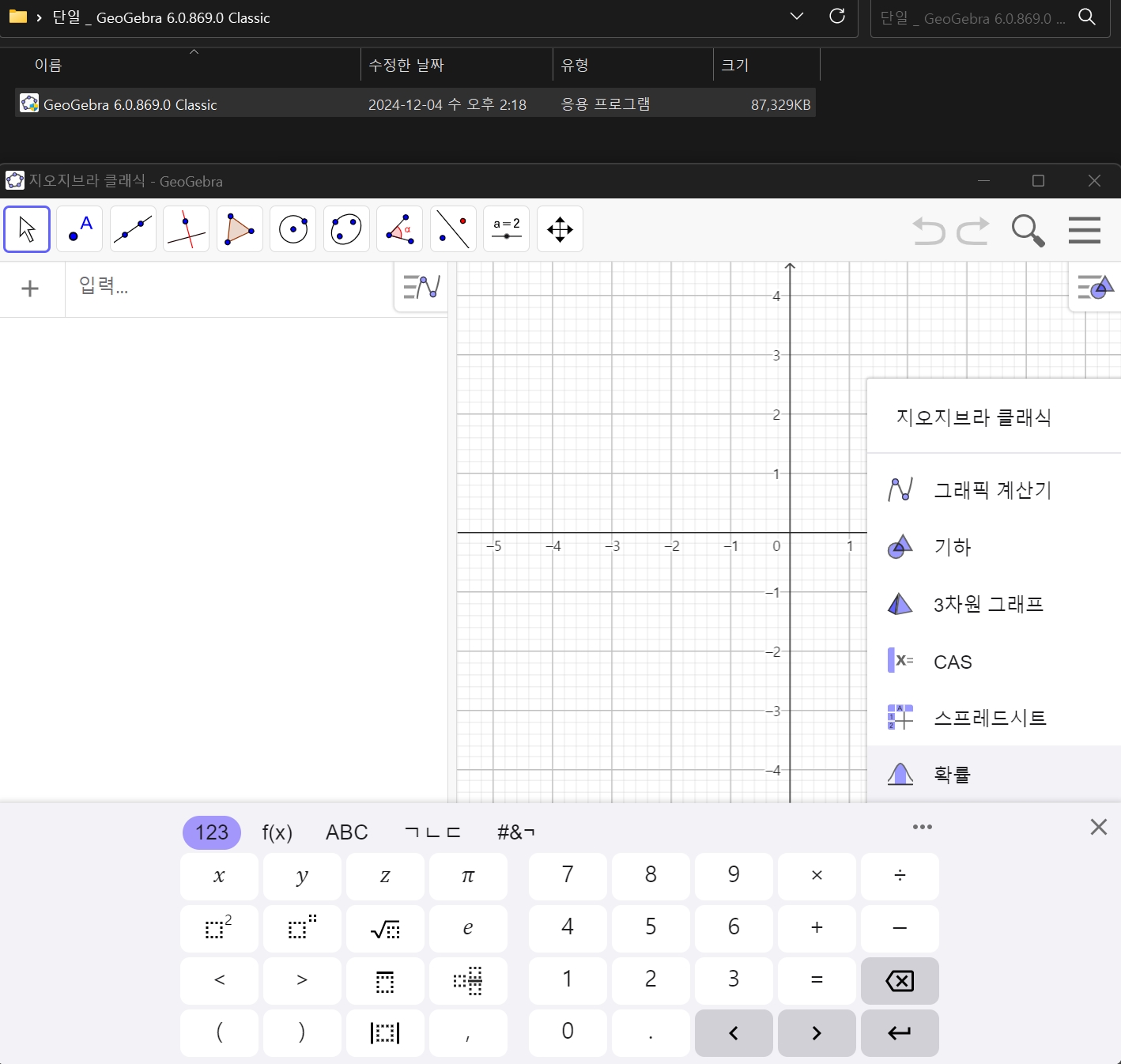The height and width of the screenshot is (1064, 1121).
Task: Tap the equals = key
Action: point(817,980)
